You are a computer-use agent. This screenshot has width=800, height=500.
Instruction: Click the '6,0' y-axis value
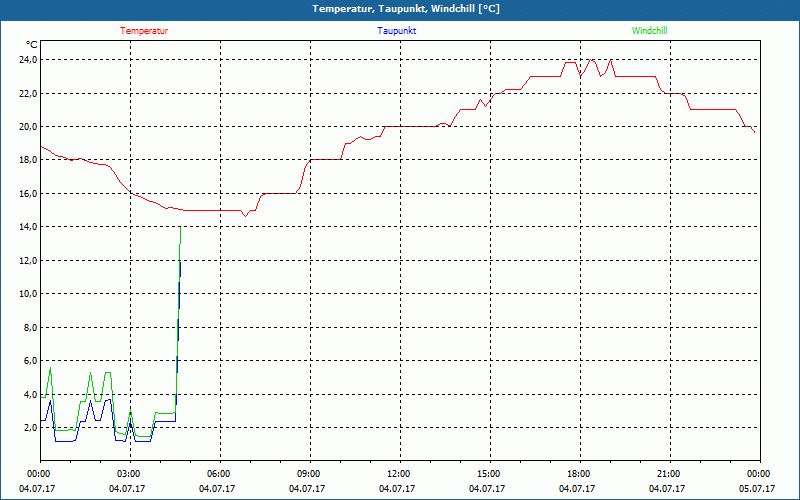pos(30,360)
